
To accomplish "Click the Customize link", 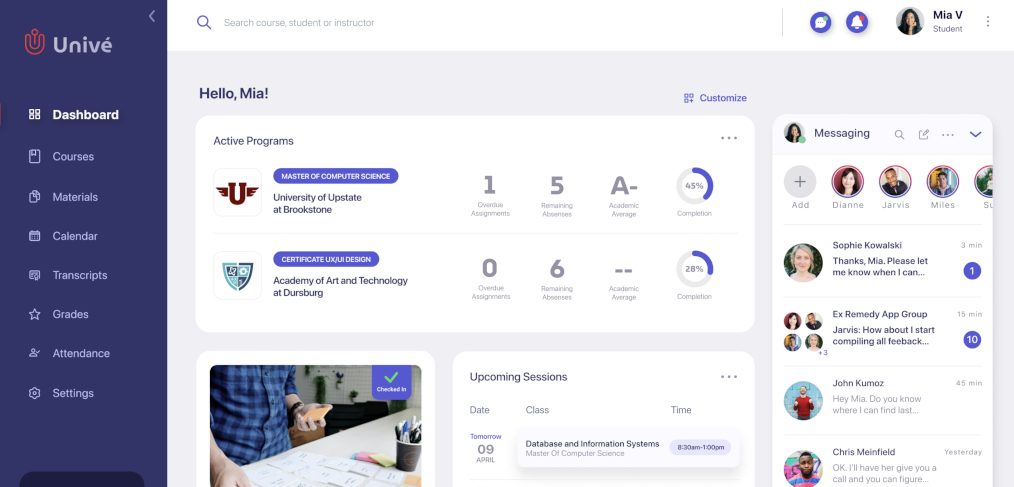I will pos(715,98).
